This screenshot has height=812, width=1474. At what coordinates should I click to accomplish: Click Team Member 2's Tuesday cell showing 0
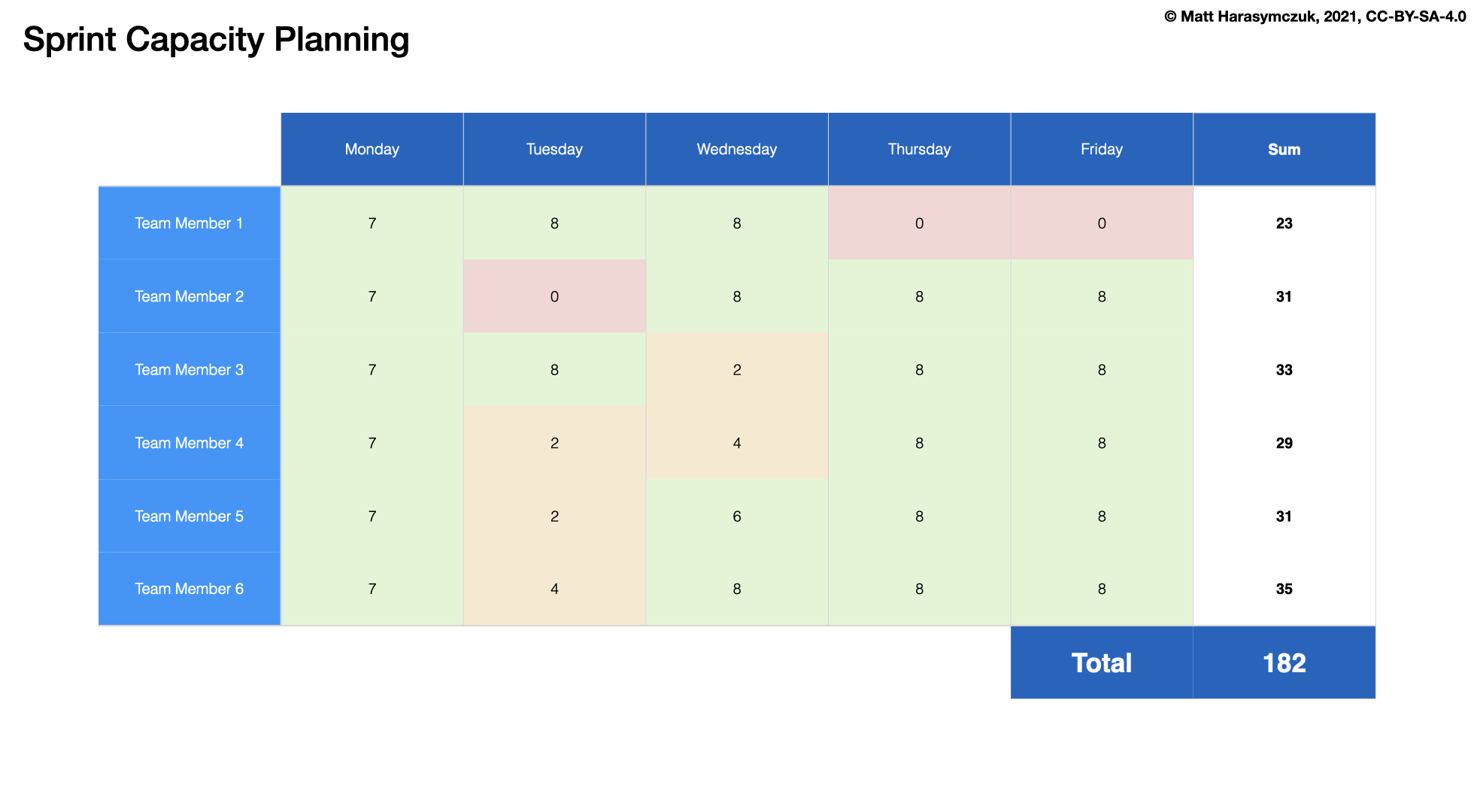[554, 296]
